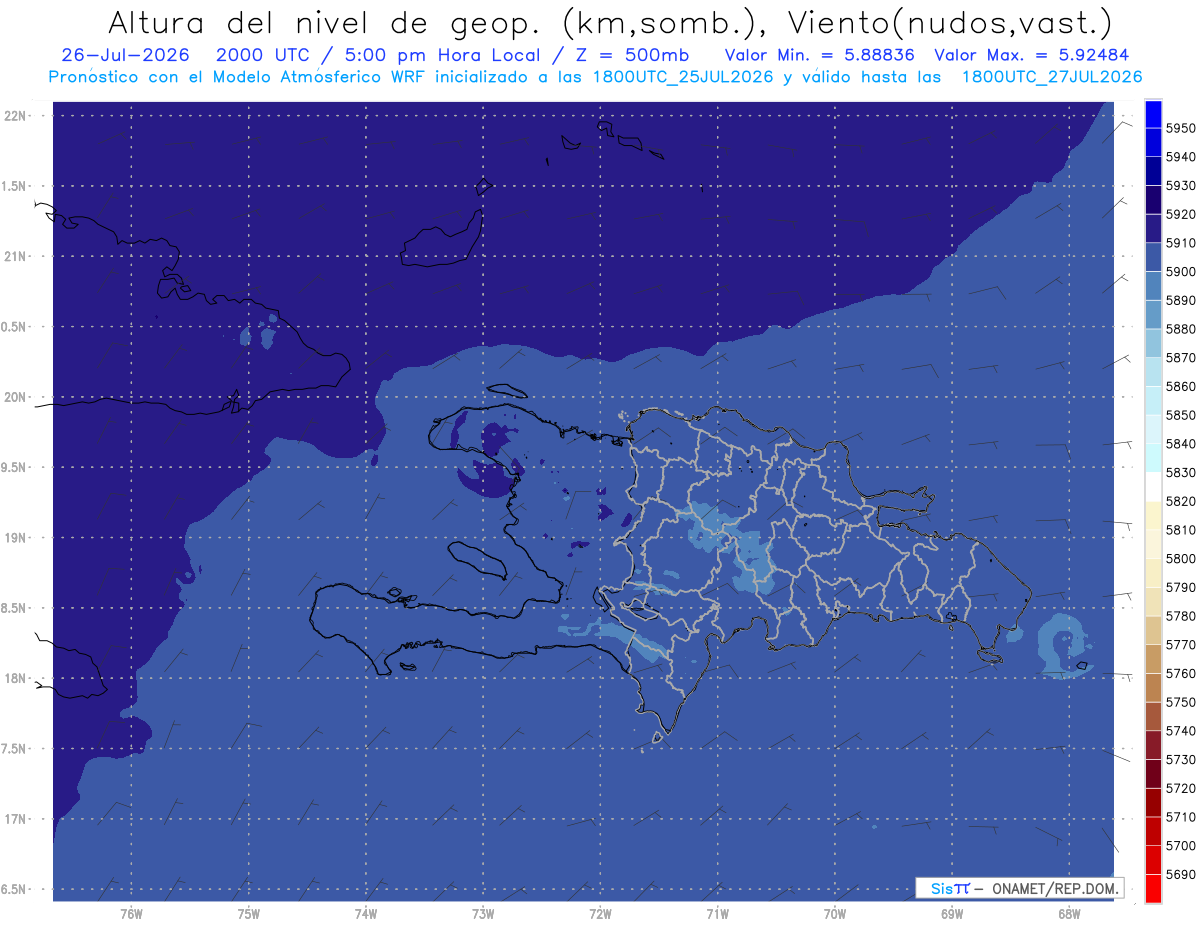Pick the legend swatch between 5760 and 5770
This screenshot has width=1200, height=927.
[1153, 659]
